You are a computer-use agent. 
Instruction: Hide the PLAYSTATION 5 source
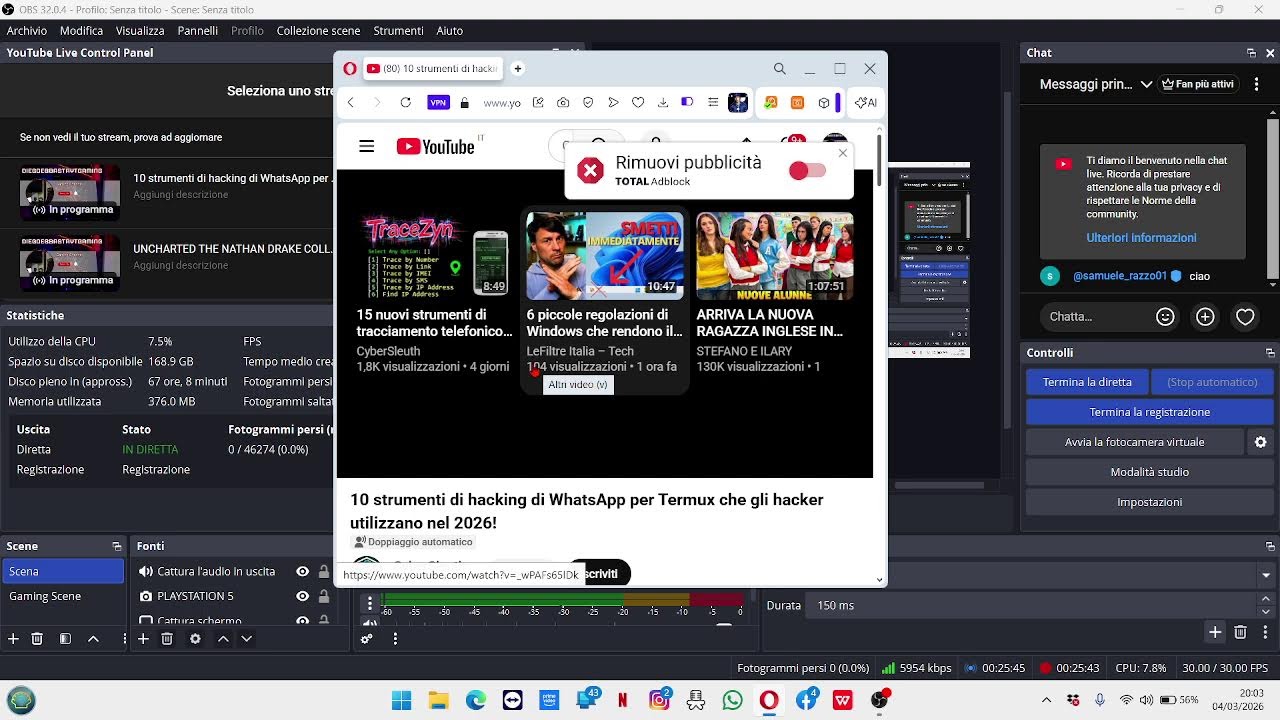(x=302, y=596)
